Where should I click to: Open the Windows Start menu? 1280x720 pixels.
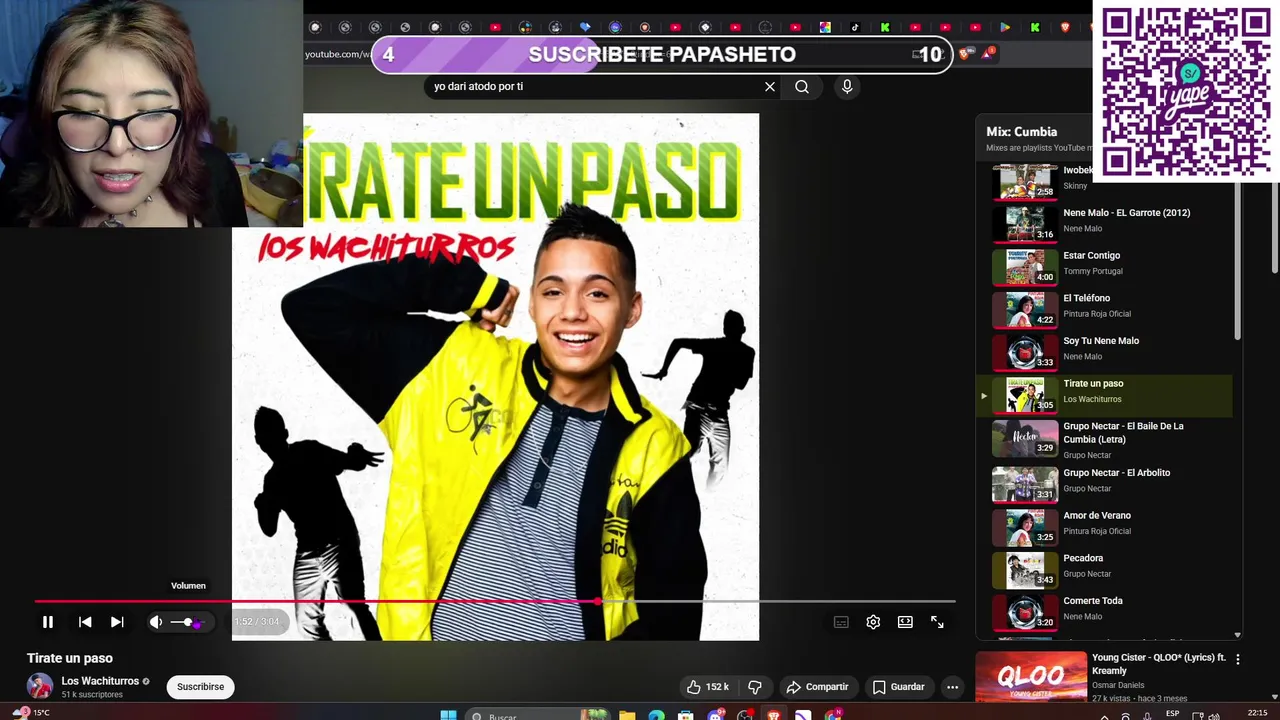coord(449,714)
